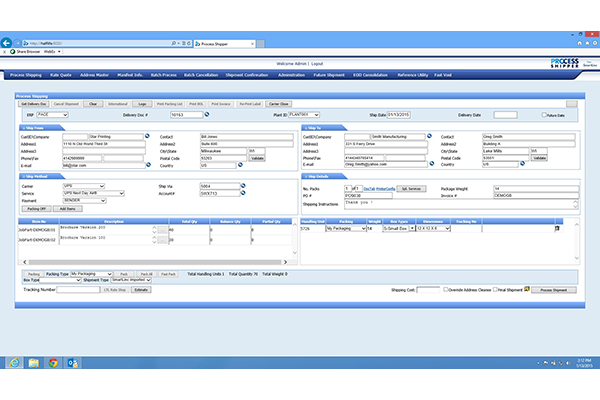Screen dimensions: 600x400
Task: Click the Logout link
Action: point(317,64)
